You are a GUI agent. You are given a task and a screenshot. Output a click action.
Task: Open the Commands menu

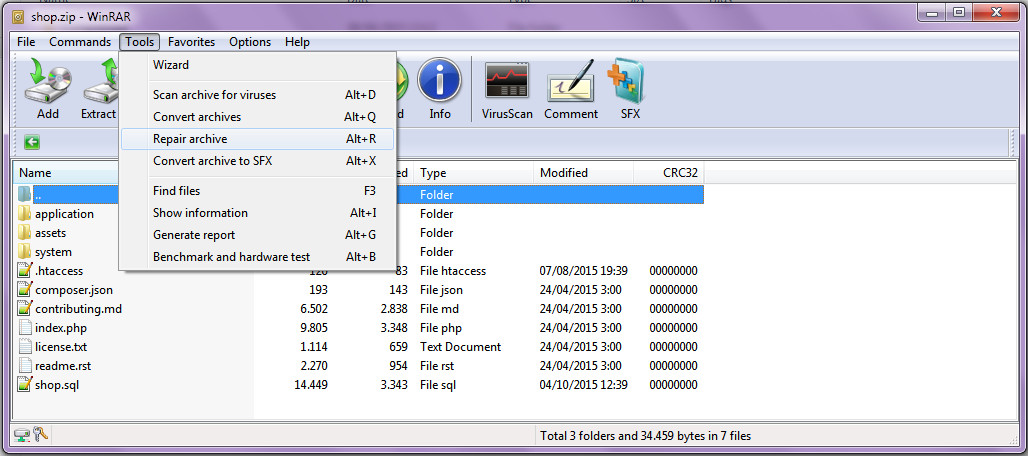[x=80, y=42]
